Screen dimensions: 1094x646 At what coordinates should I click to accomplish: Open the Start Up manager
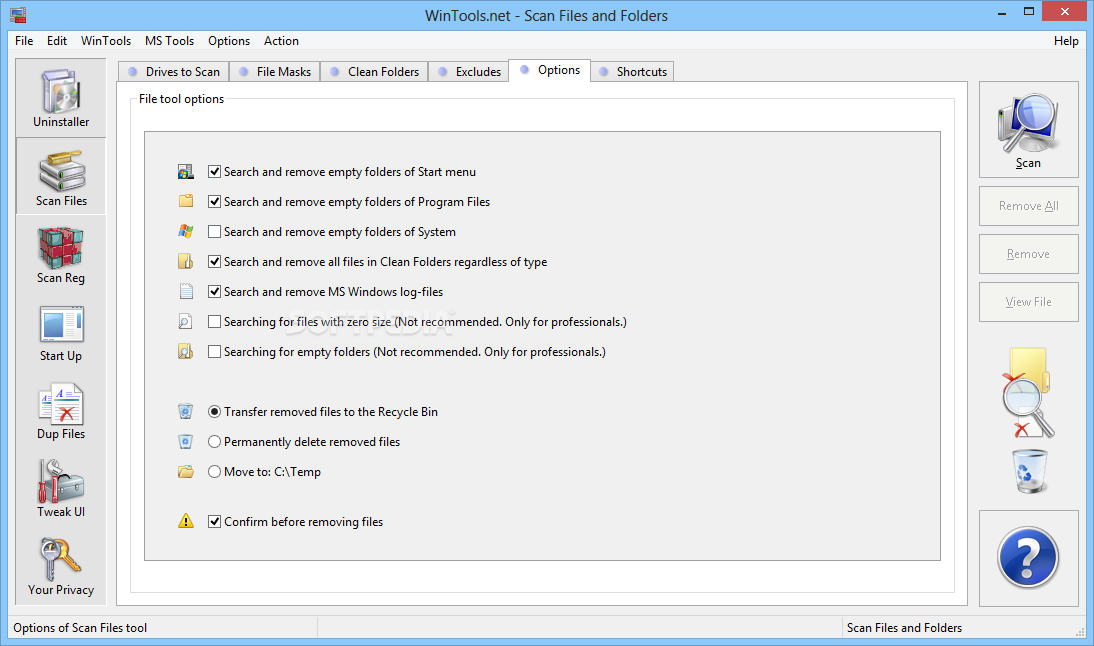point(61,333)
